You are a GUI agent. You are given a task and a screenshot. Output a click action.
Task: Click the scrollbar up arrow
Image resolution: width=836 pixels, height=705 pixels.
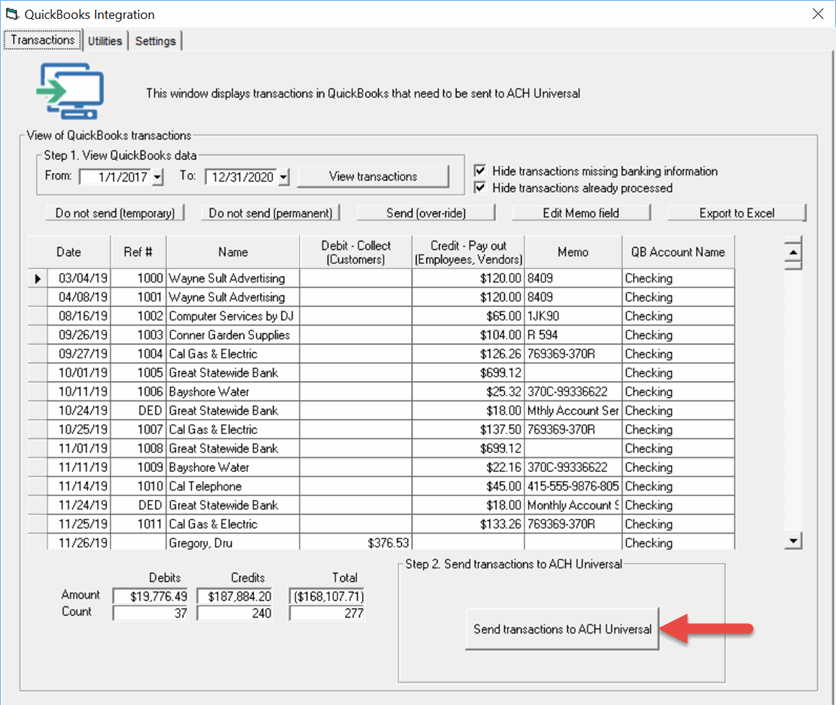pyautogui.click(x=794, y=250)
